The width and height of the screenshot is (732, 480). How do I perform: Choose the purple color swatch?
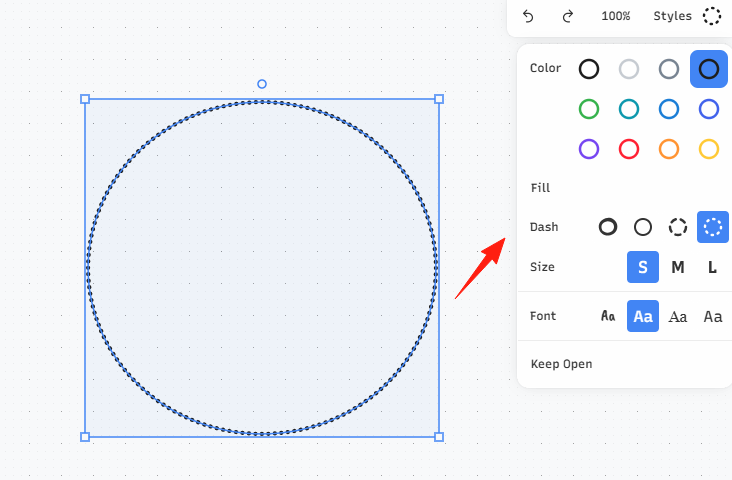(589, 149)
